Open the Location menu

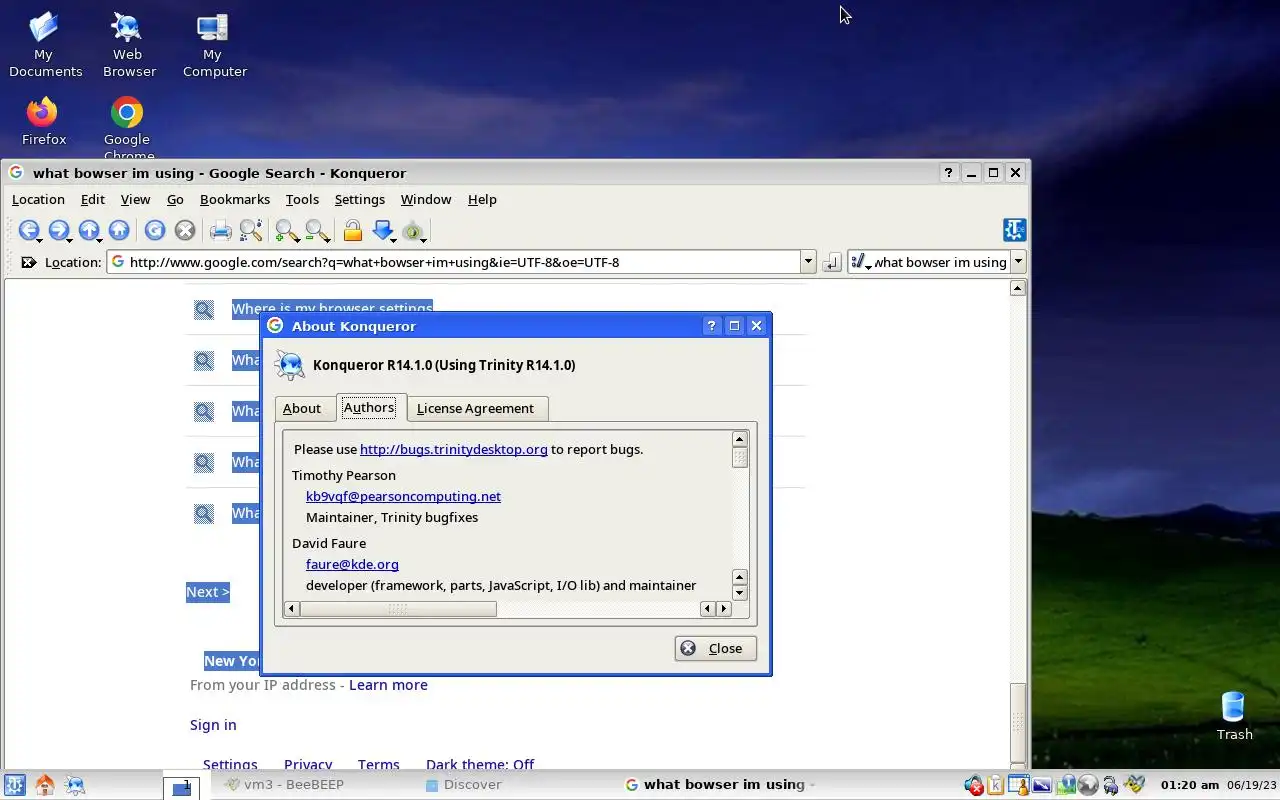[x=38, y=200]
